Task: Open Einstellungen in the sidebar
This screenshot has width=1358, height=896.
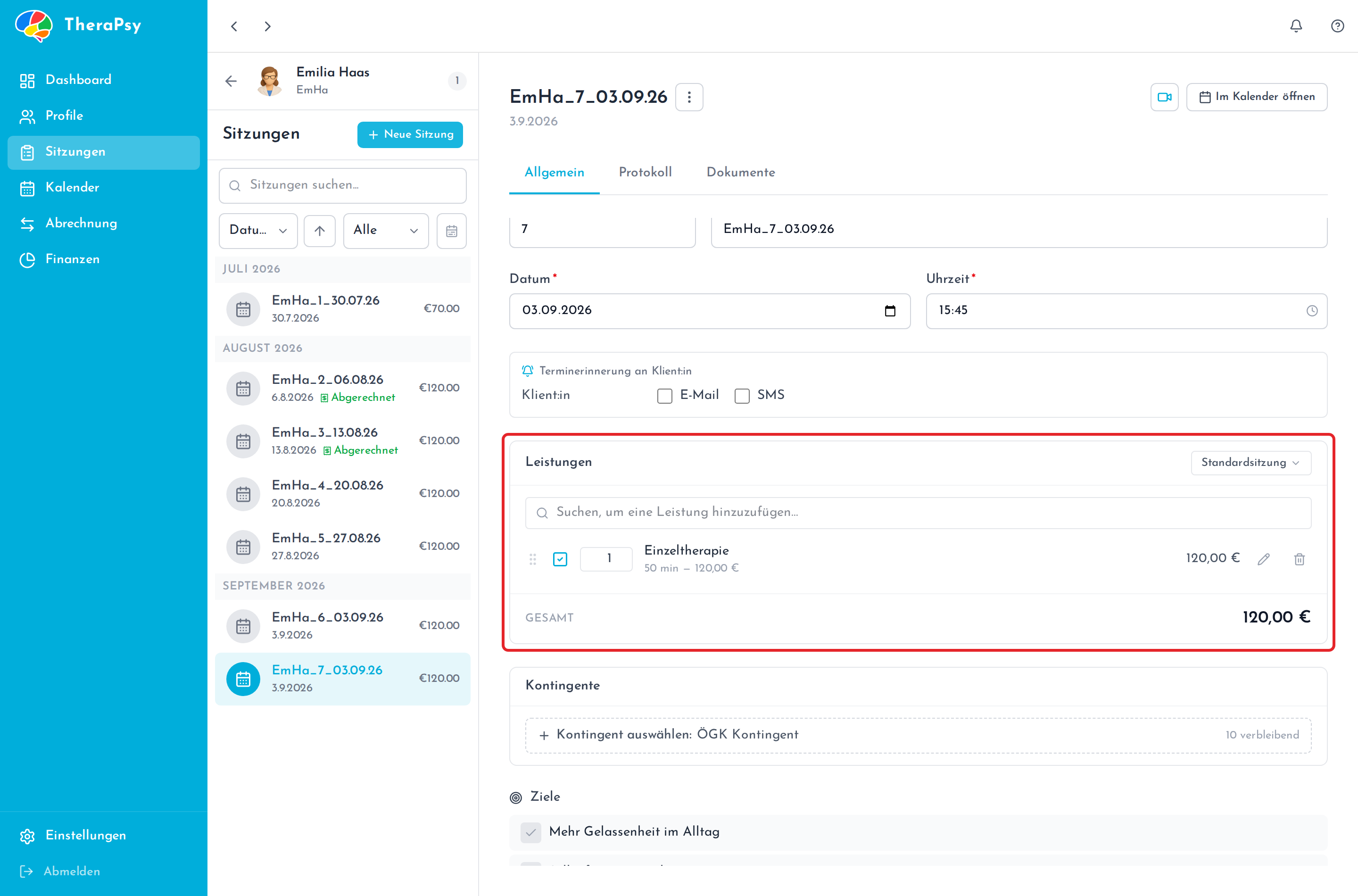Action: tap(103, 836)
